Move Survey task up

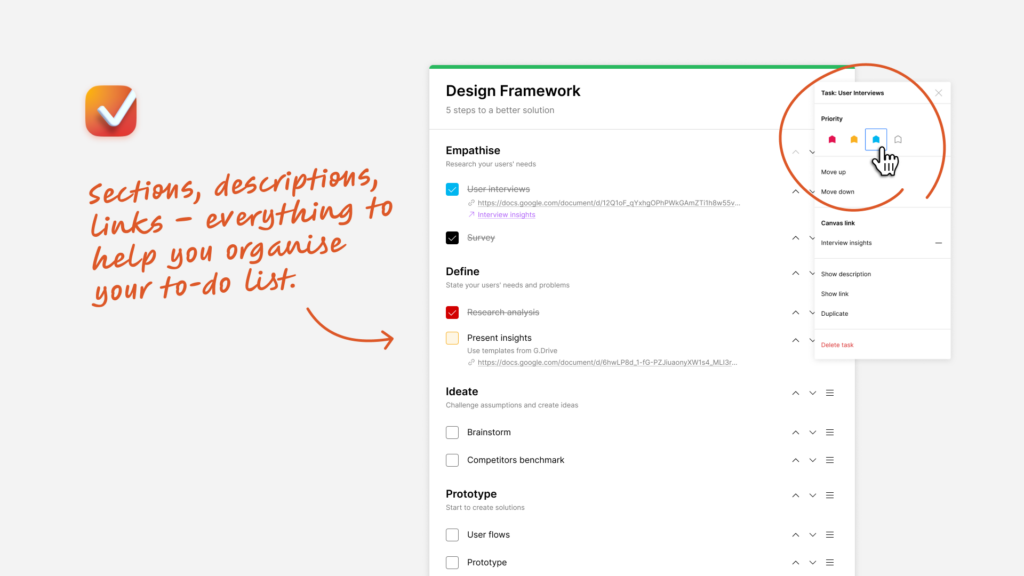[795, 238]
